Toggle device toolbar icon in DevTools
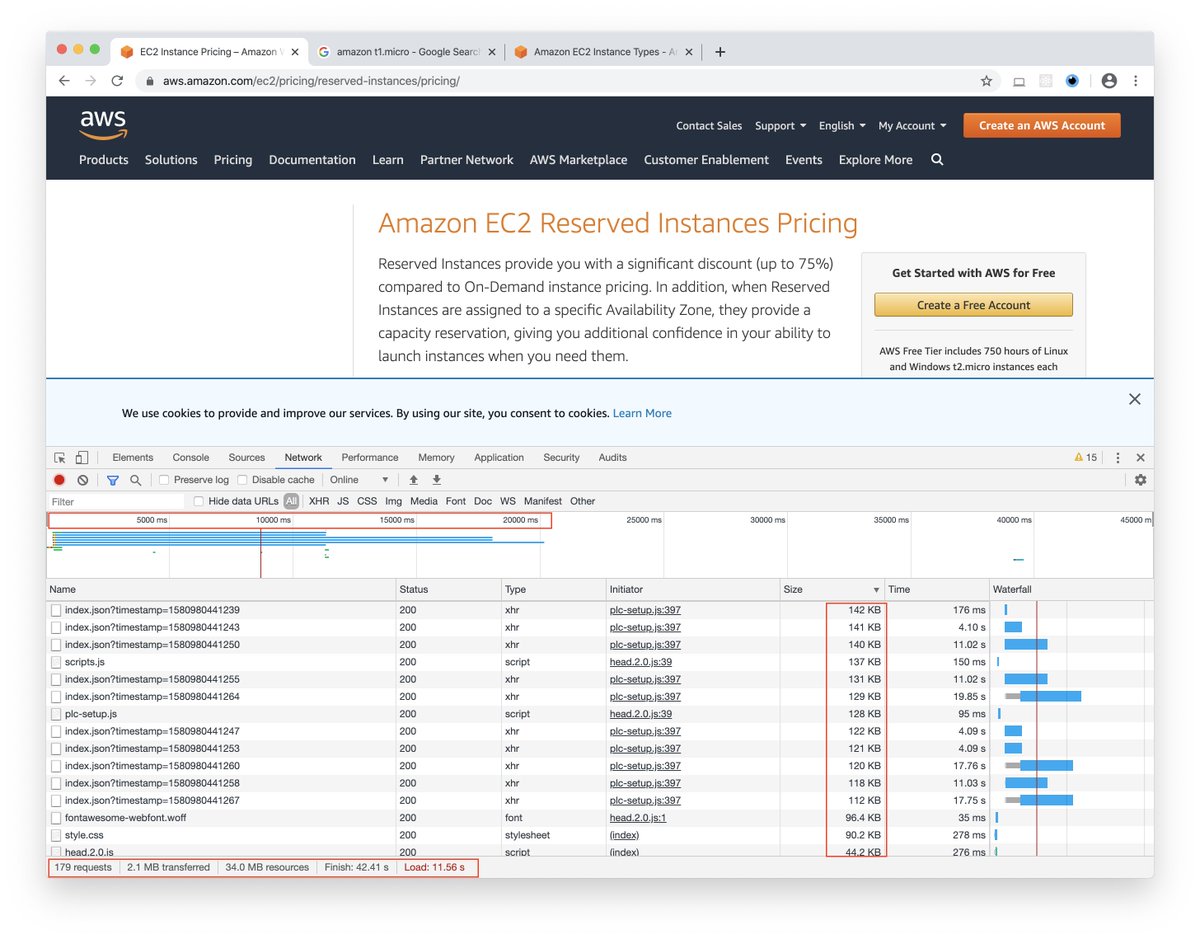1200x939 pixels. tap(82, 457)
